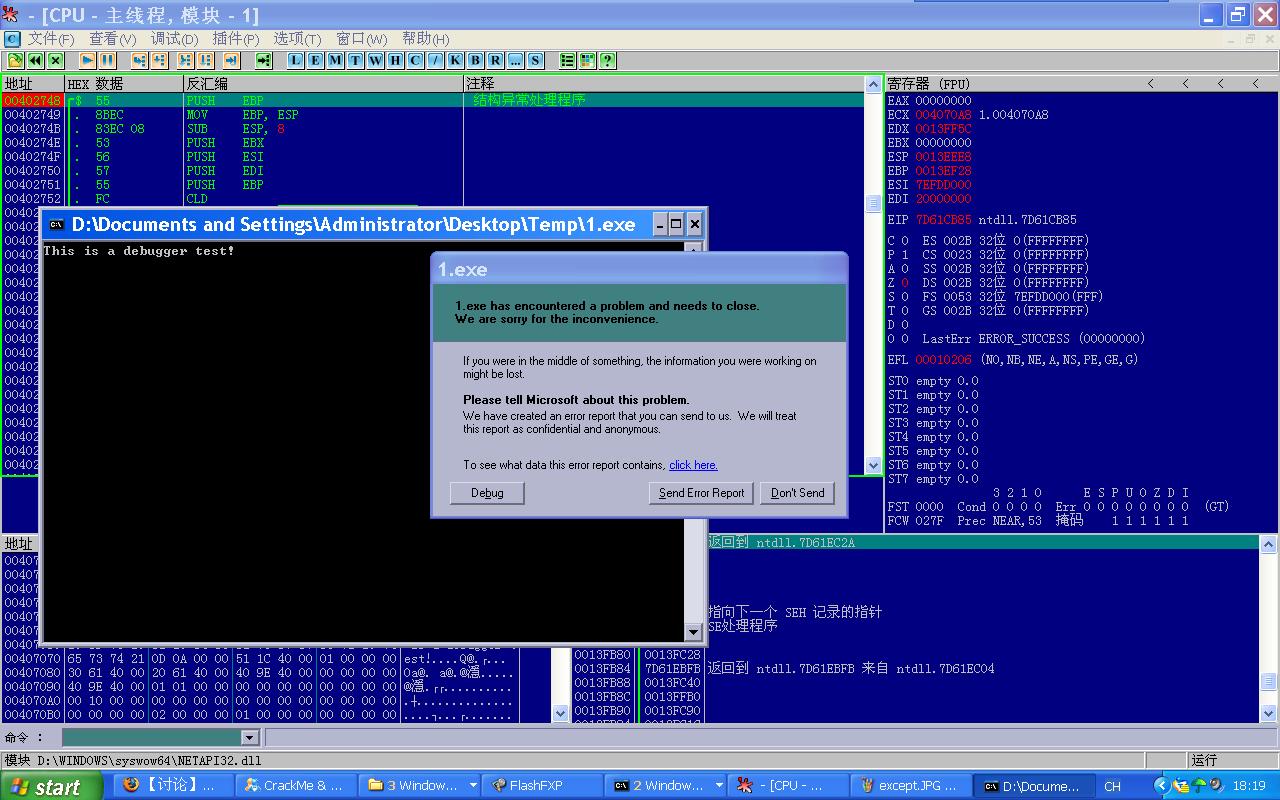Click the command input field

152,737
